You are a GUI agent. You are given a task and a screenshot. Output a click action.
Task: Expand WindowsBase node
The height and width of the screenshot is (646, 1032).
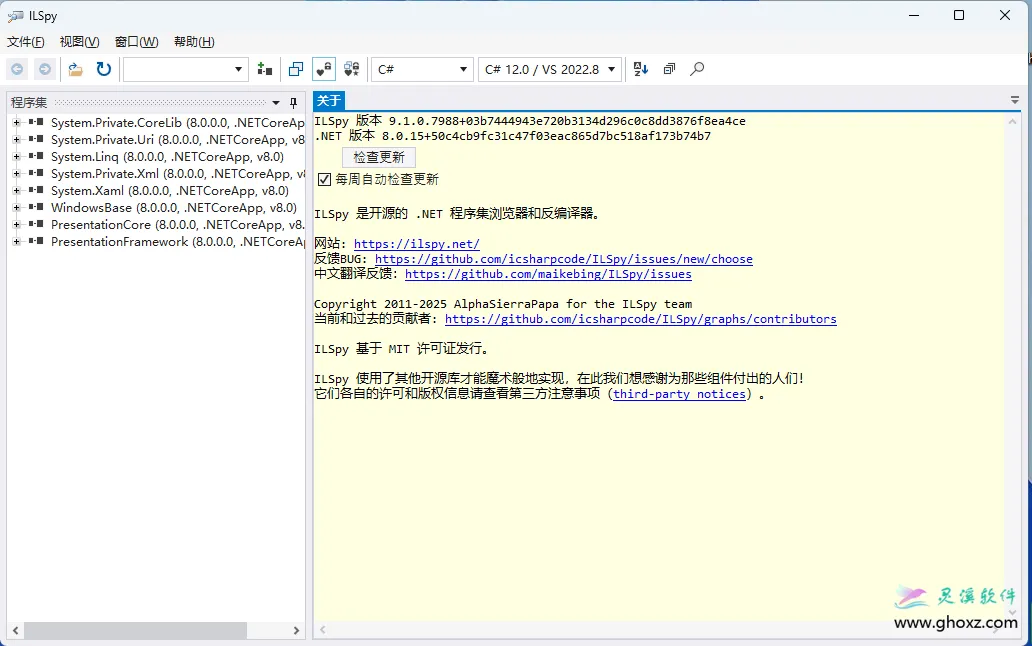[16, 207]
